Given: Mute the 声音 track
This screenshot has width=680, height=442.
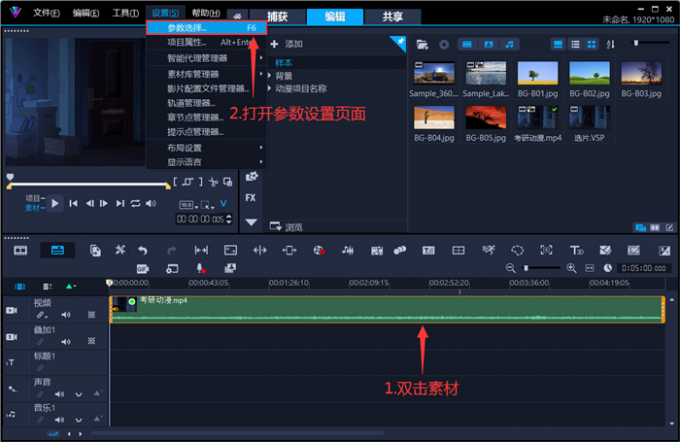Looking at the screenshot, I should (x=59, y=394).
